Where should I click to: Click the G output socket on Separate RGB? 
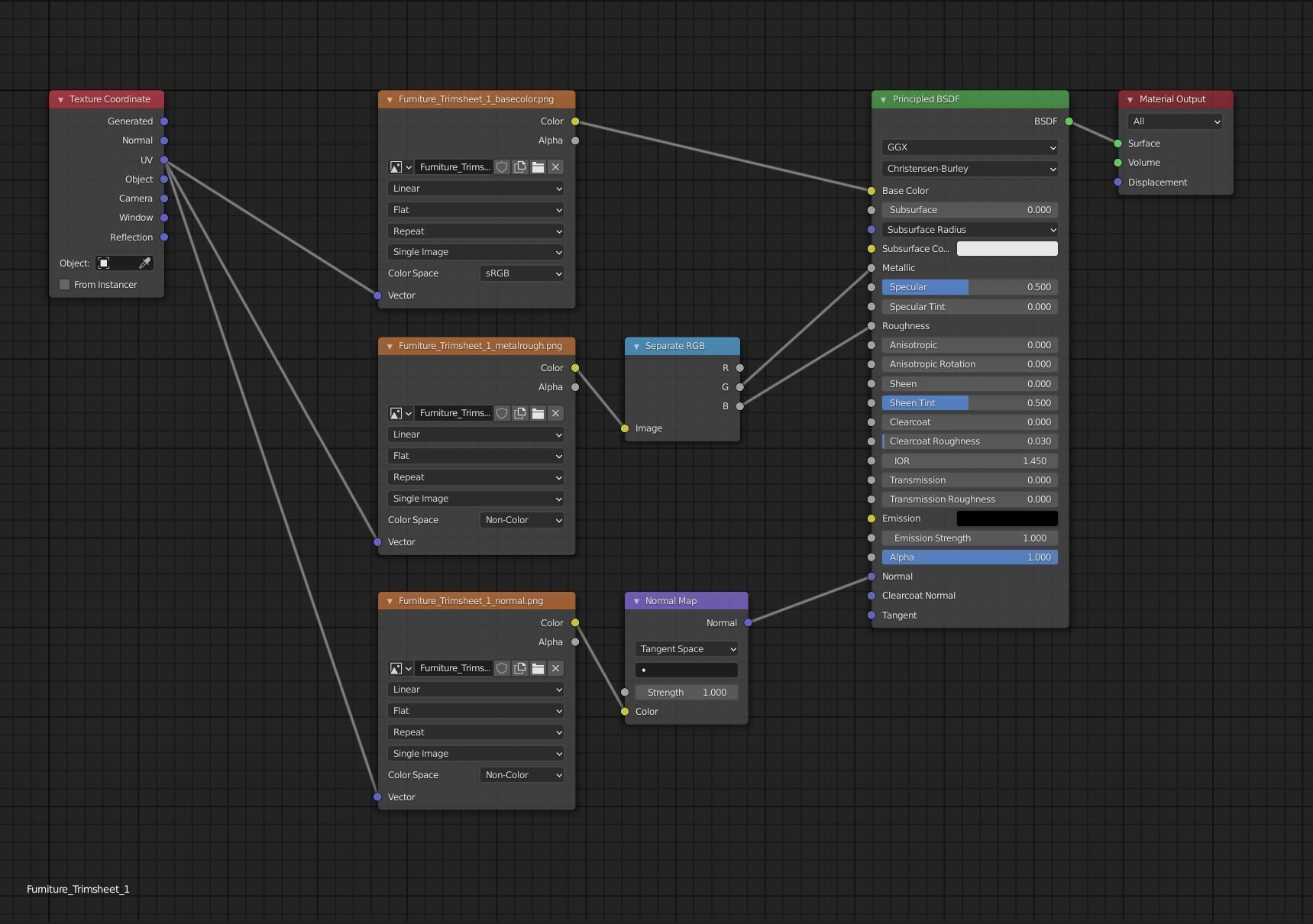[x=740, y=387]
